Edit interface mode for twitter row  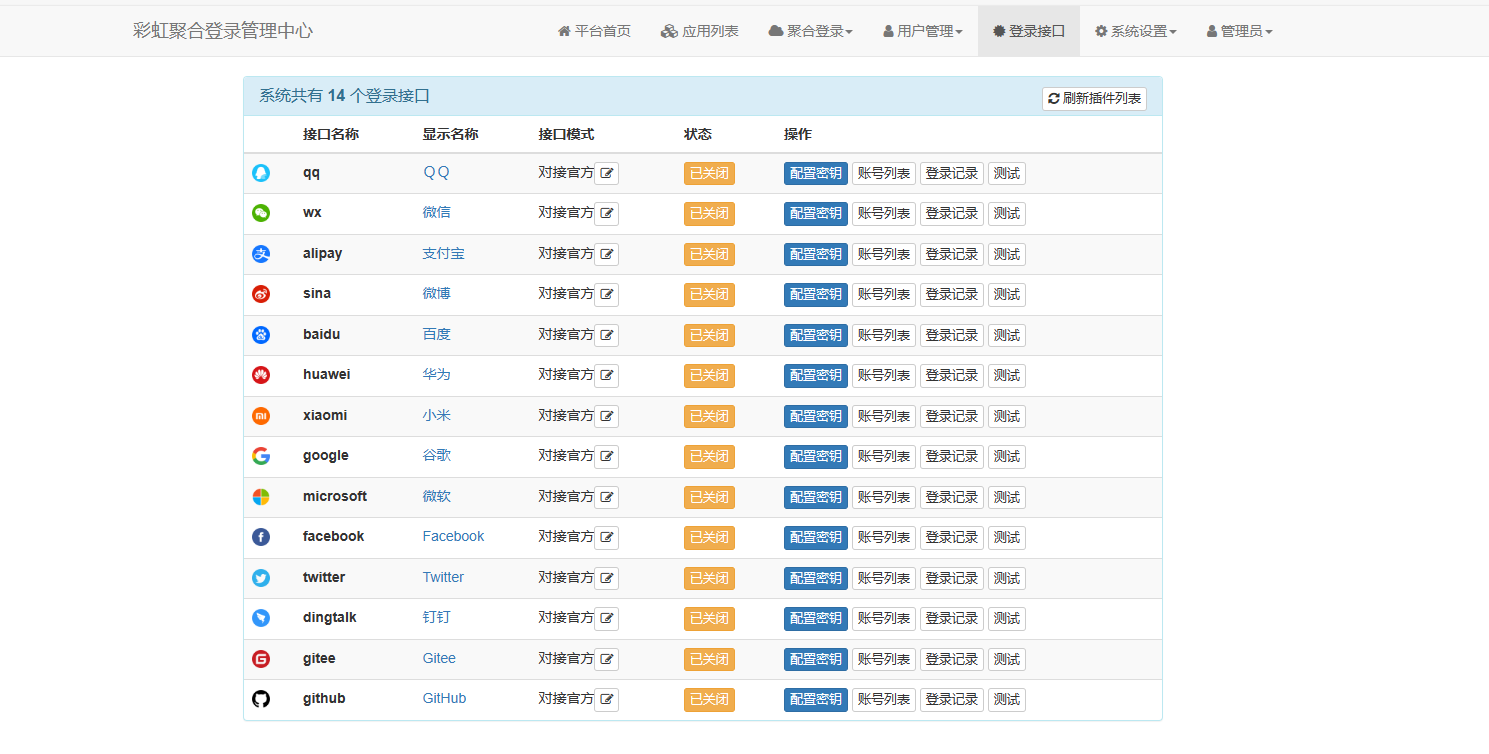pos(607,578)
